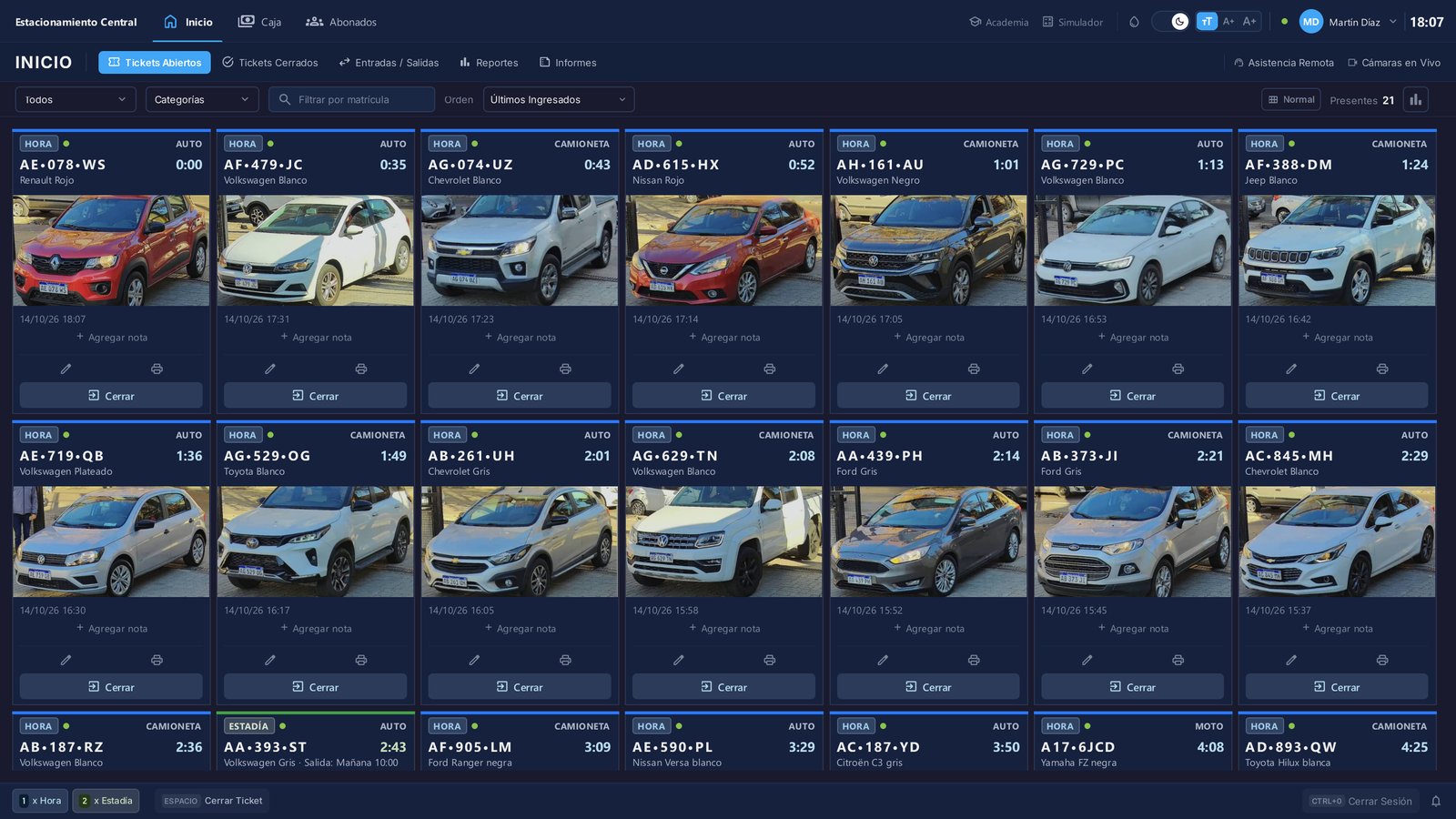This screenshot has width=1456, height=819.
Task: Print the AG·729·PC ticket
Action: click(1178, 369)
